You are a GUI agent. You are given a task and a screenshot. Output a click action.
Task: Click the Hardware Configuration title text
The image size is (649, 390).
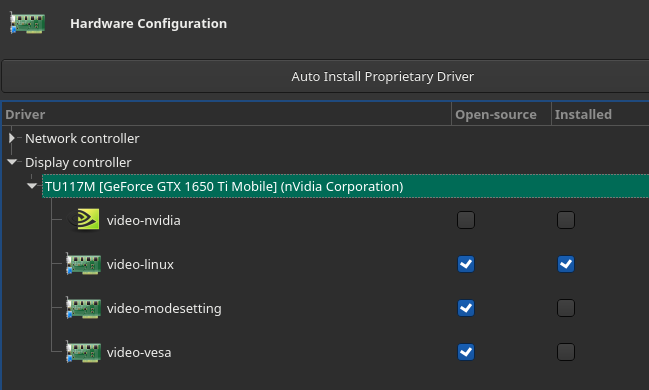pyautogui.click(x=149, y=24)
